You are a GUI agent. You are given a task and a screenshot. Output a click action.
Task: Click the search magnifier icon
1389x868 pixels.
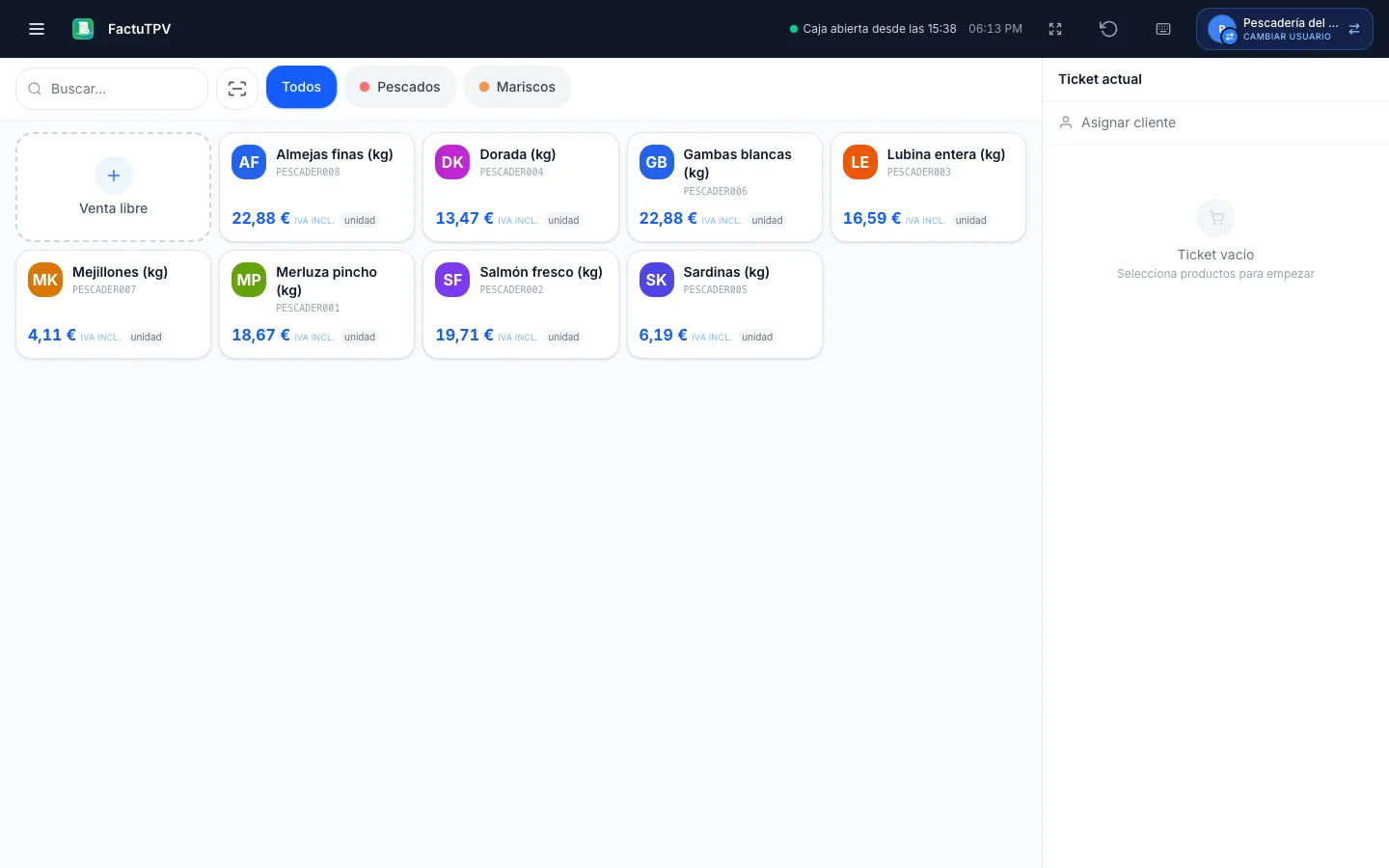click(35, 89)
